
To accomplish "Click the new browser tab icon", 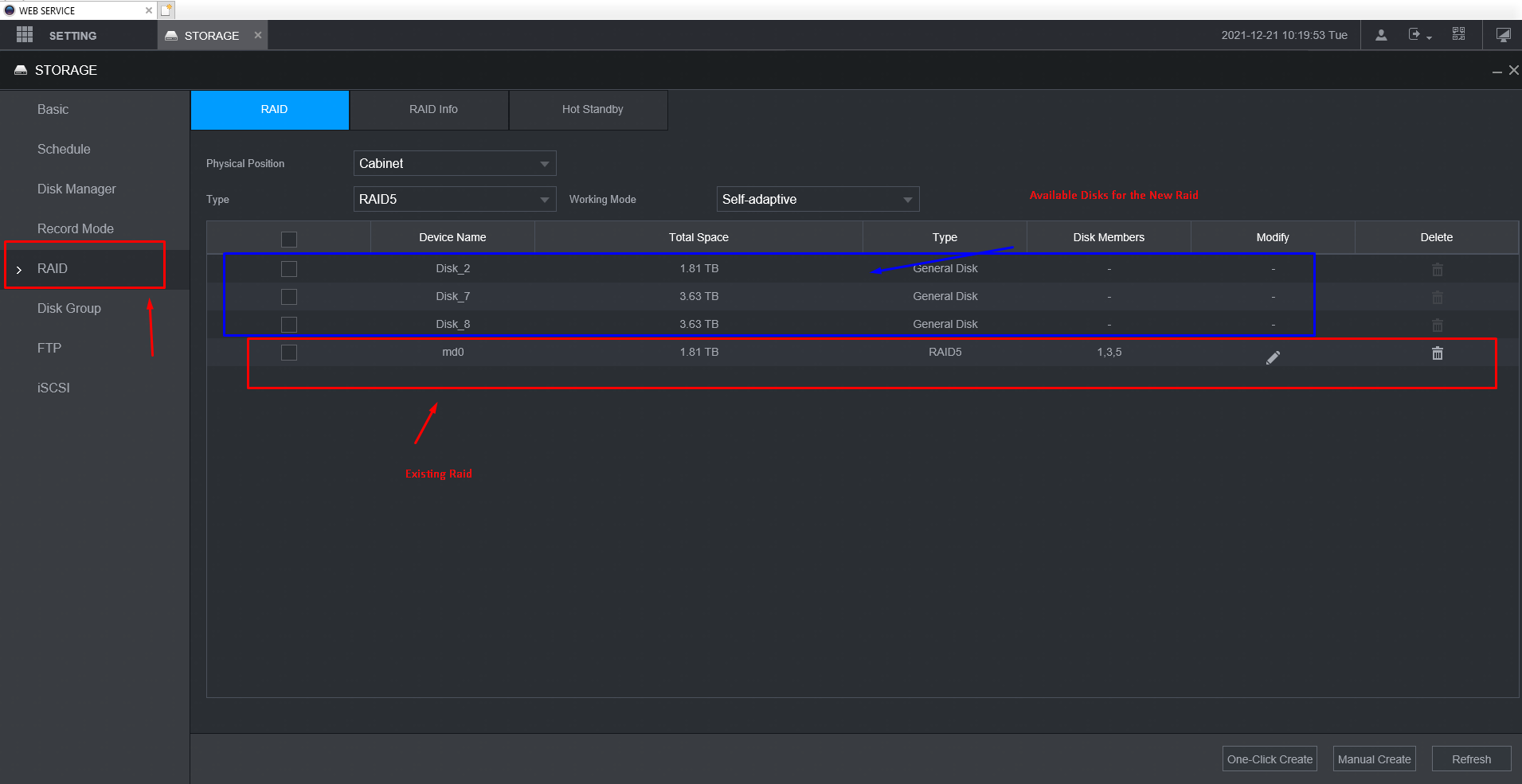I will click(x=166, y=10).
